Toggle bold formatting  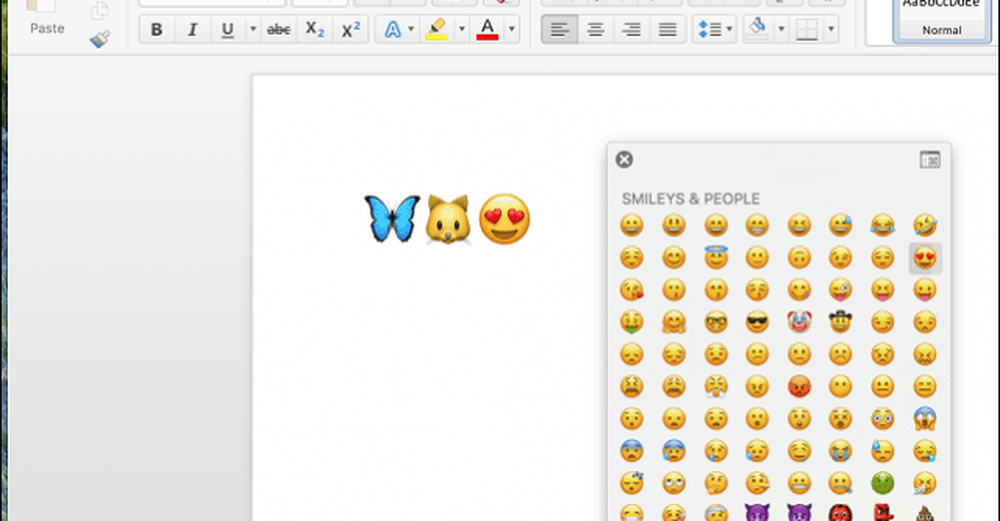point(156,30)
